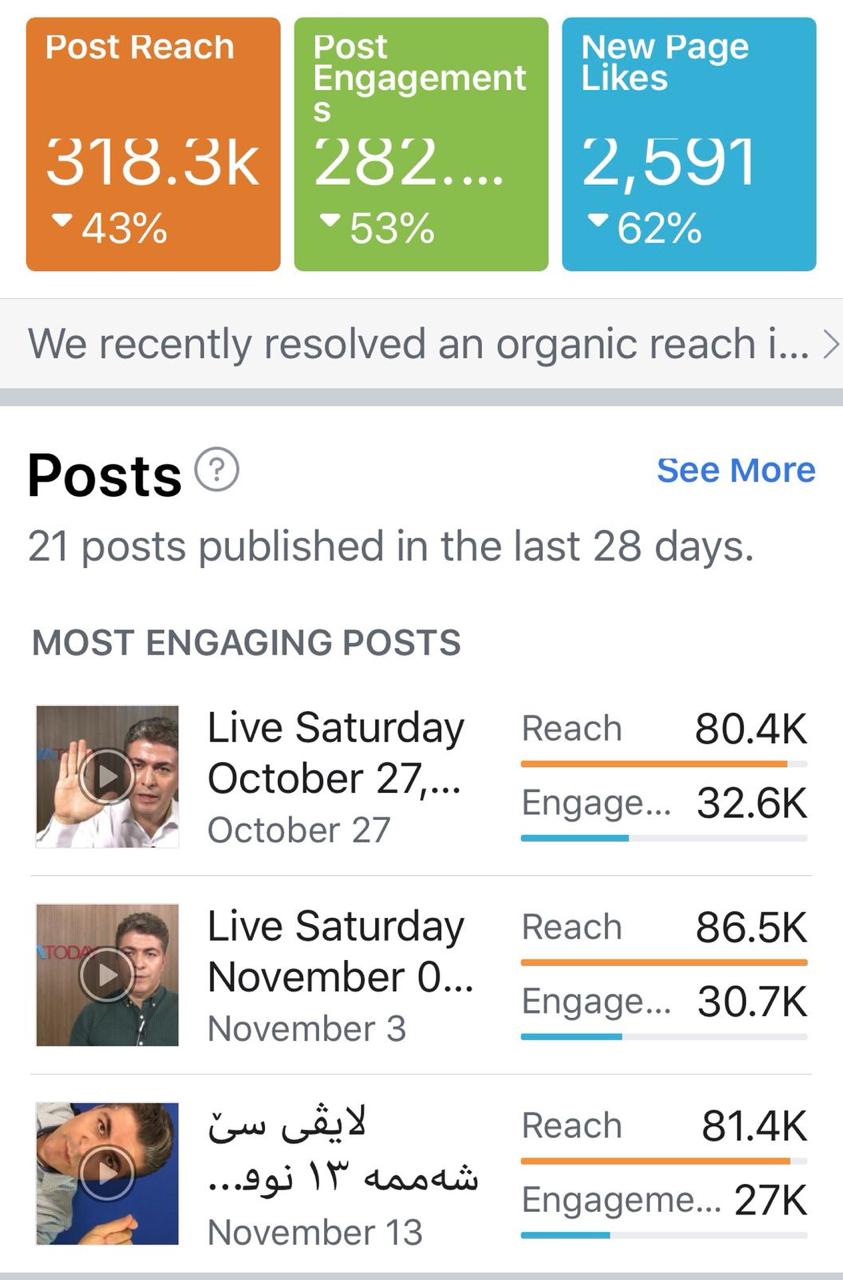Select the Most Engaging Posts heading

tap(246, 642)
